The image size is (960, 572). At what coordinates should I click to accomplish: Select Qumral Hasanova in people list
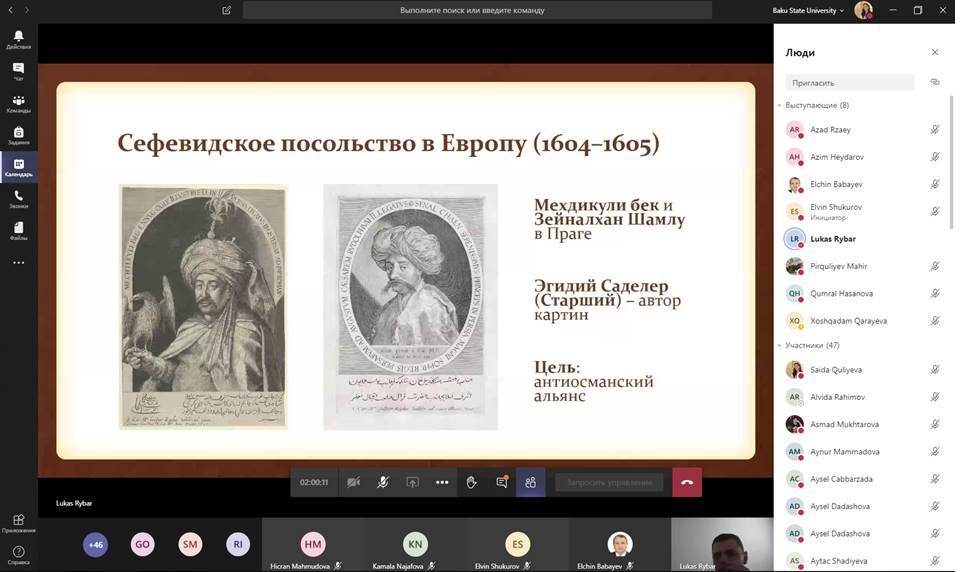pos(863,293)
